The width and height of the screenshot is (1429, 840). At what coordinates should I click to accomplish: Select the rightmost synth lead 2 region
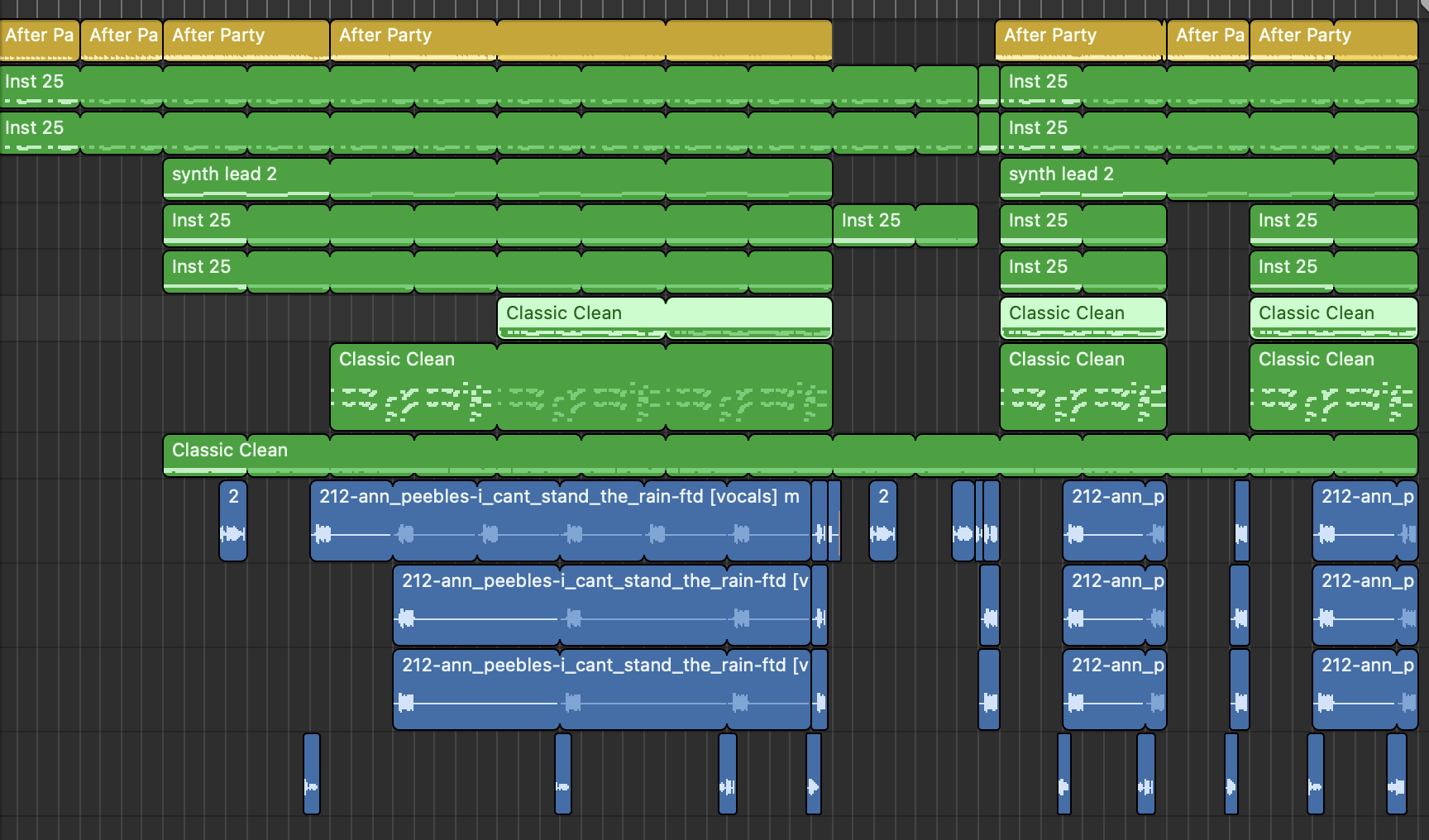(x=1209, y=179)
